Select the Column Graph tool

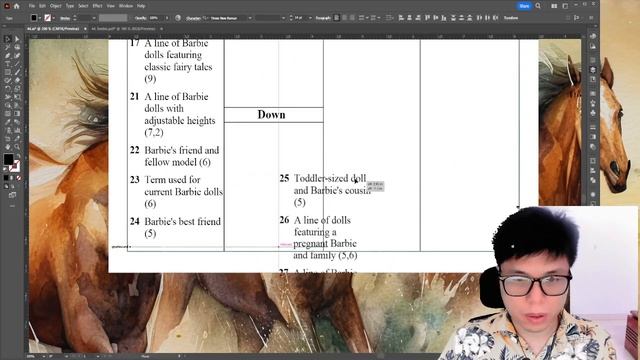[17, 130]
